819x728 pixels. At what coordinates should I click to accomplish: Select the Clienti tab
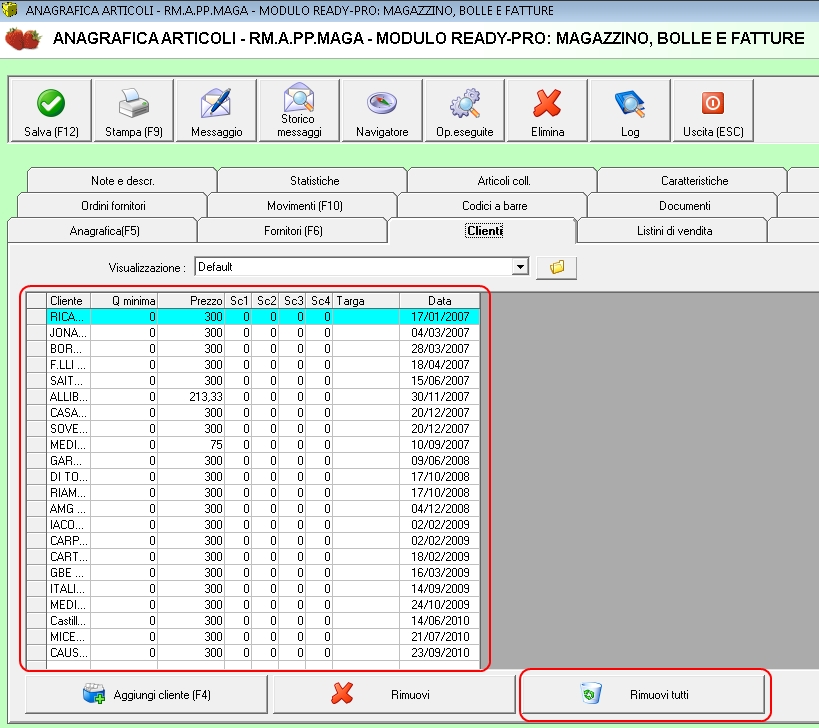[484, 231]
